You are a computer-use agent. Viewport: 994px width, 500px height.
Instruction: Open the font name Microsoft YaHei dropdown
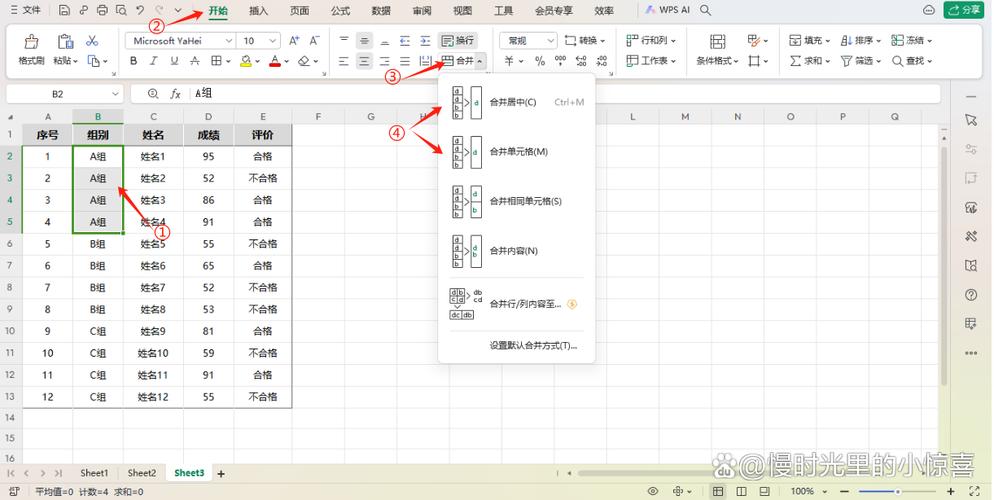[229, 41]
